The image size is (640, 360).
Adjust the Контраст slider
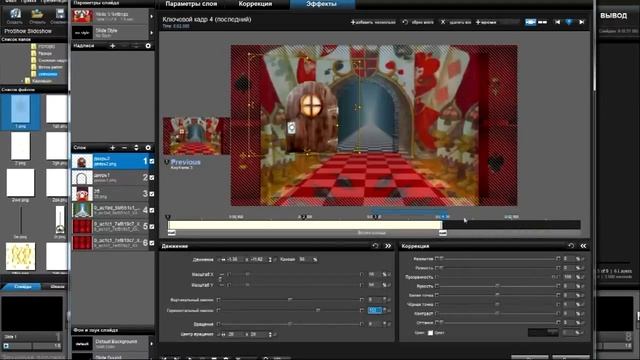pos(497,313)
